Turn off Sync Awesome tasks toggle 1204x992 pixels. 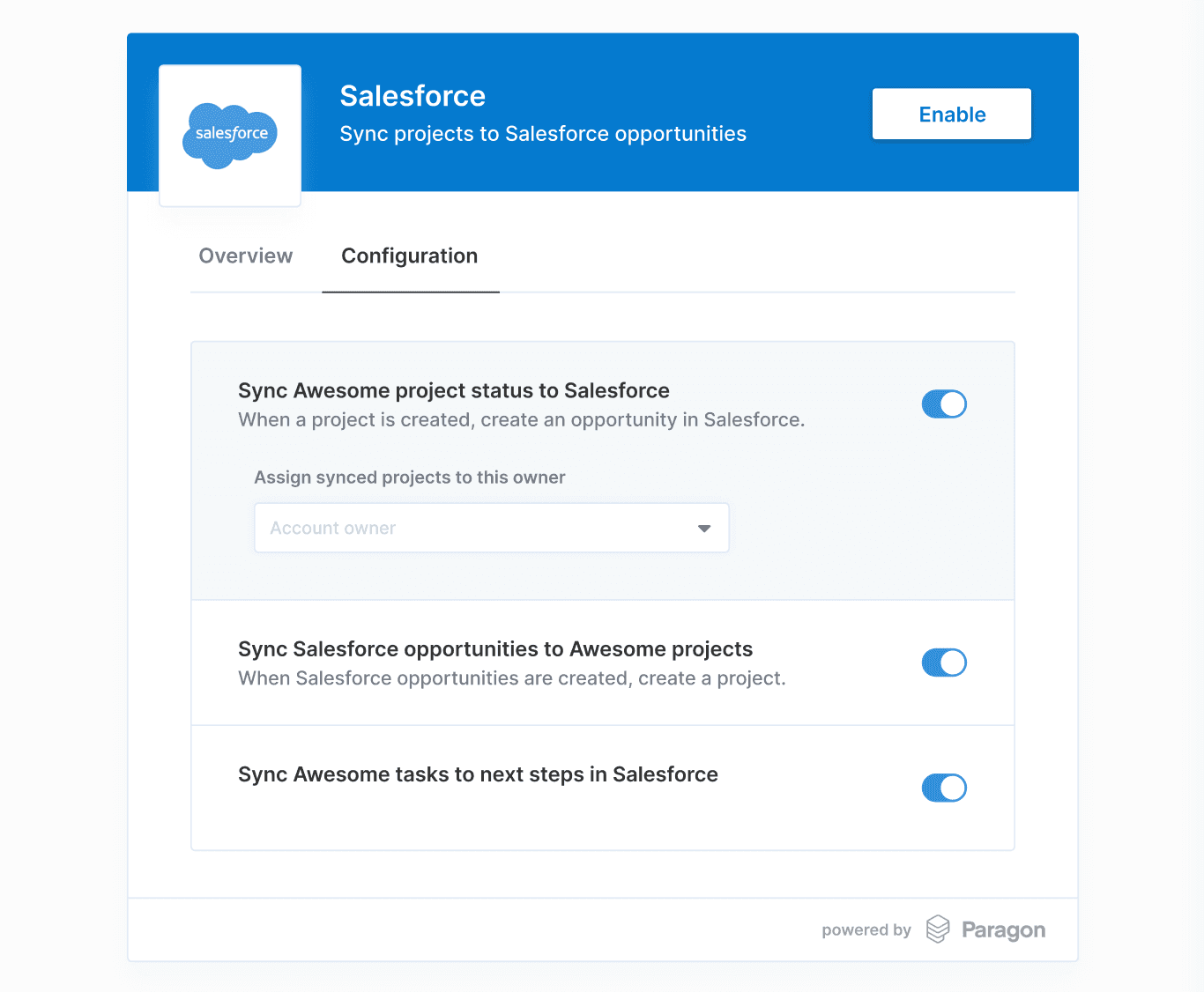[944, 788]
